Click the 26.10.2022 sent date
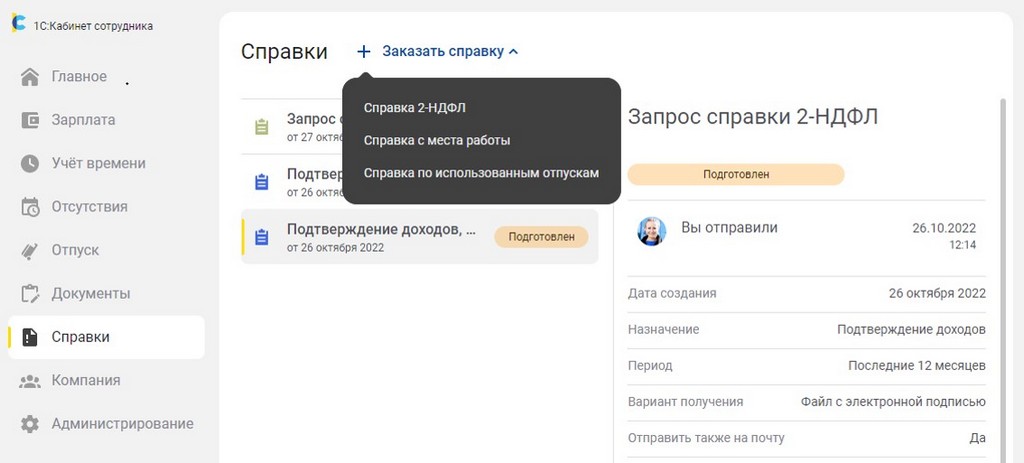 click(944, 228)
